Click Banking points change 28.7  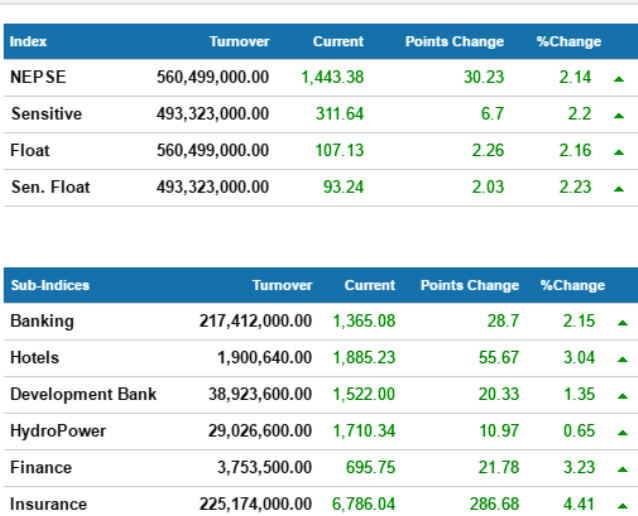[x=503, y=321]
